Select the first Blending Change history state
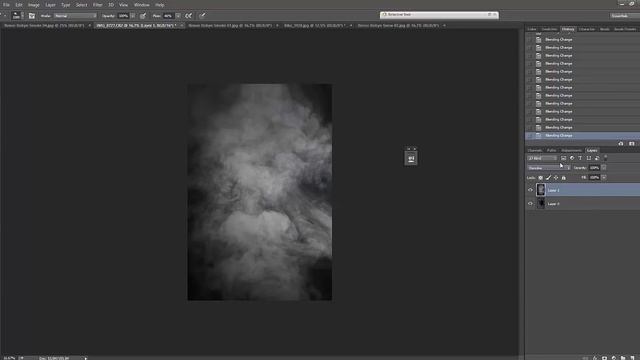Viewport: 640px width, 360px height. (582, 40)
